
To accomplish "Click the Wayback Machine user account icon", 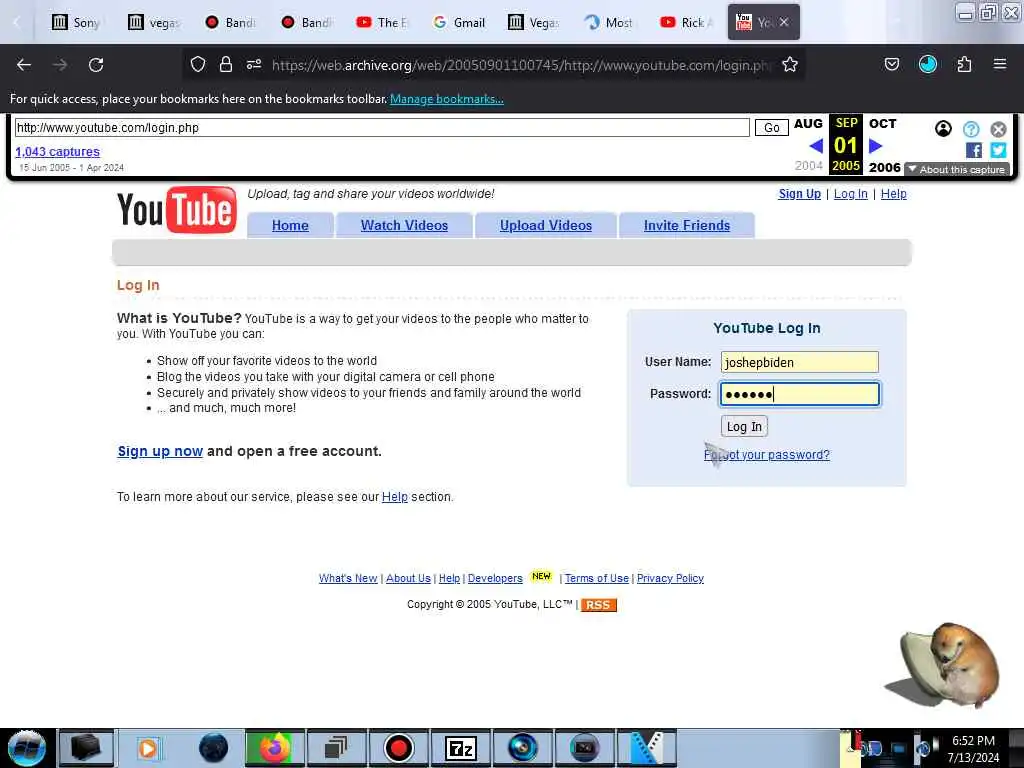I will pyautogui.click(x=944, y=129).
